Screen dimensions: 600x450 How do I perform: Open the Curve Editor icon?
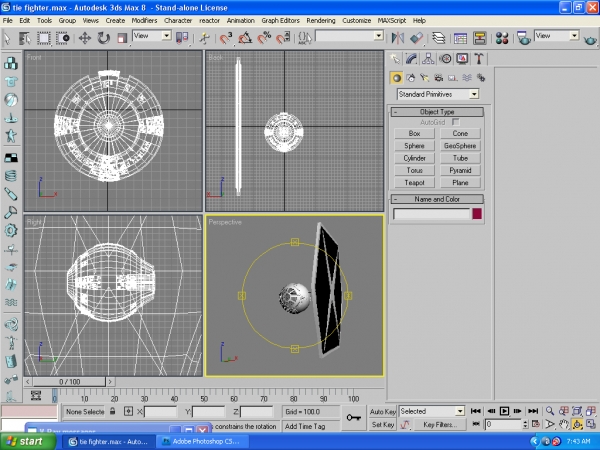[460, 38]
